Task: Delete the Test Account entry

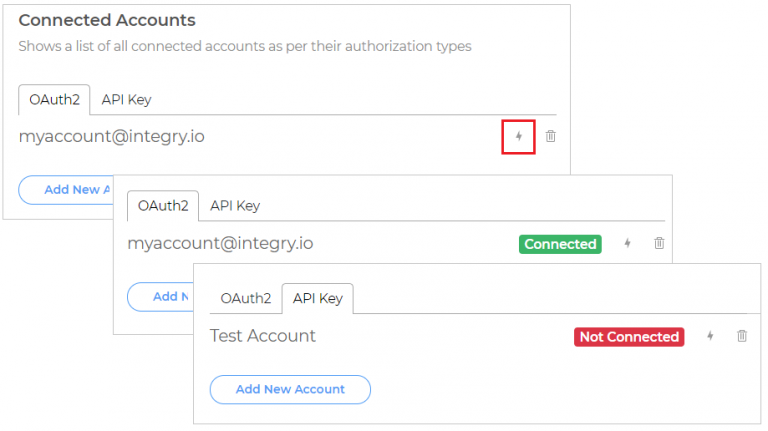Action: coord(742,336)
